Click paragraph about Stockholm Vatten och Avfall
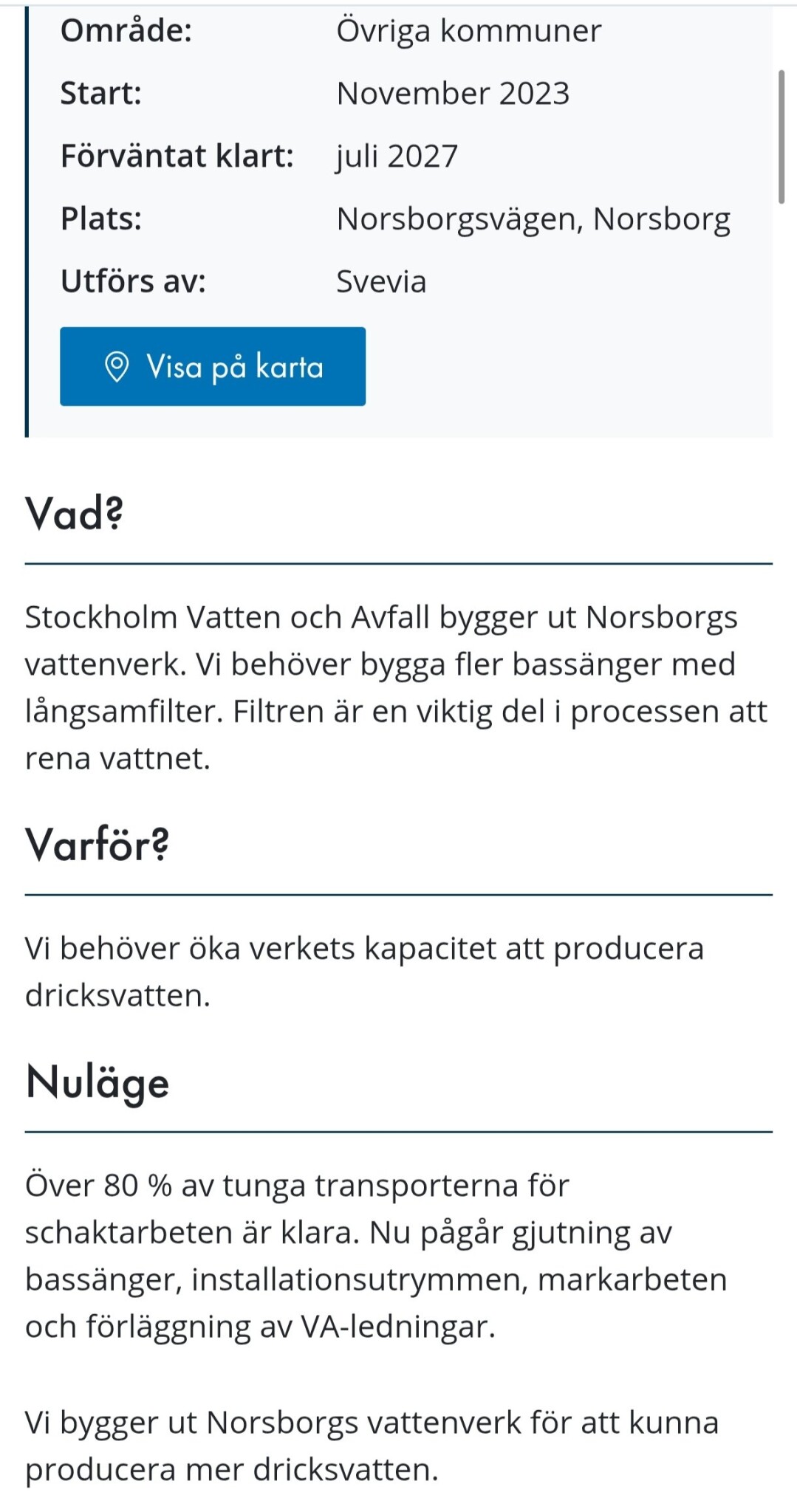797x1512 pixels. click(397, 687)
